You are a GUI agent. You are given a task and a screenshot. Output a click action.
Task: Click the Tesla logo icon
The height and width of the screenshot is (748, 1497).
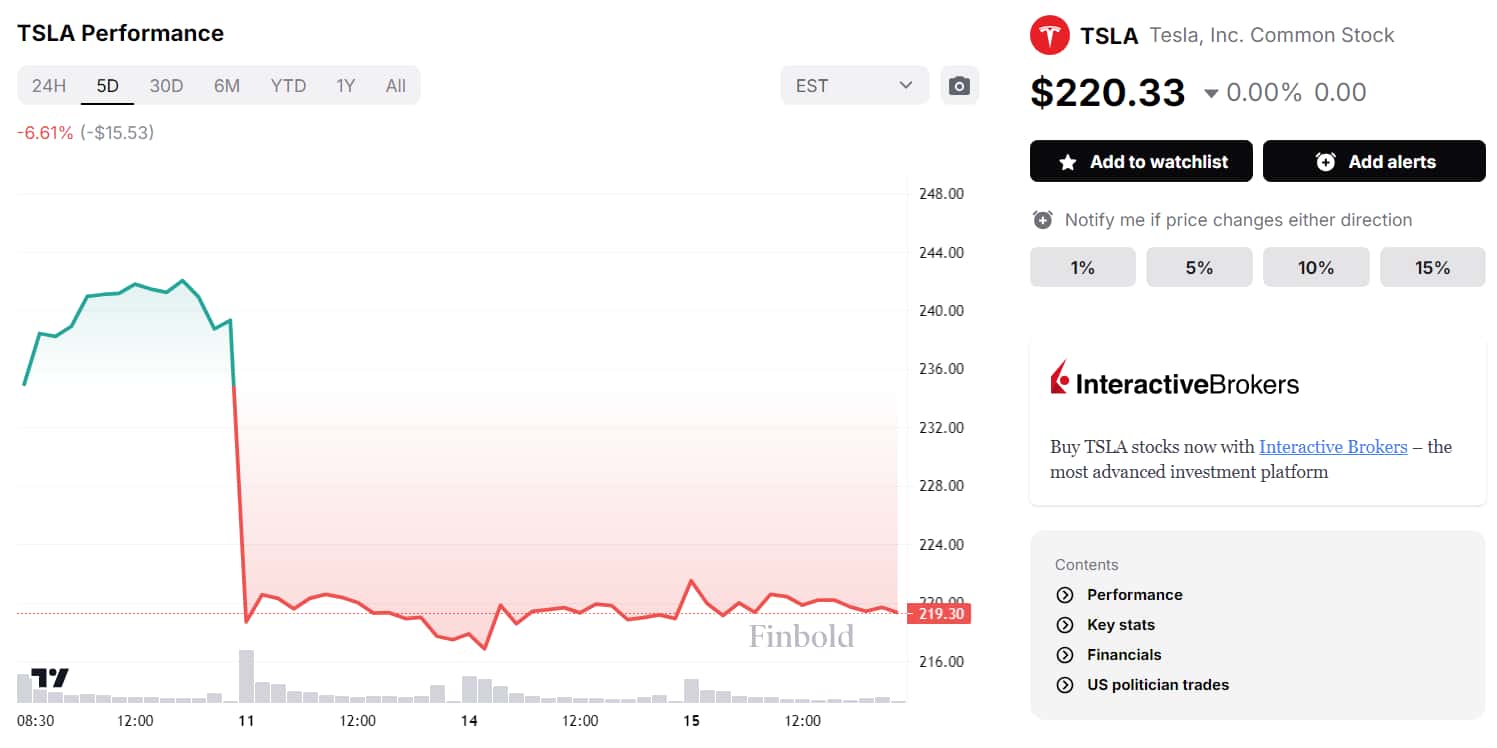(1049, 36)
